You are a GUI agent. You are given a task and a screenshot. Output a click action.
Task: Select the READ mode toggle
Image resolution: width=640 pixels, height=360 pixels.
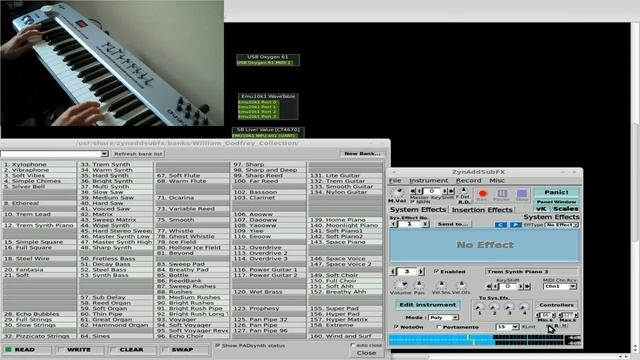pos(26,350)
